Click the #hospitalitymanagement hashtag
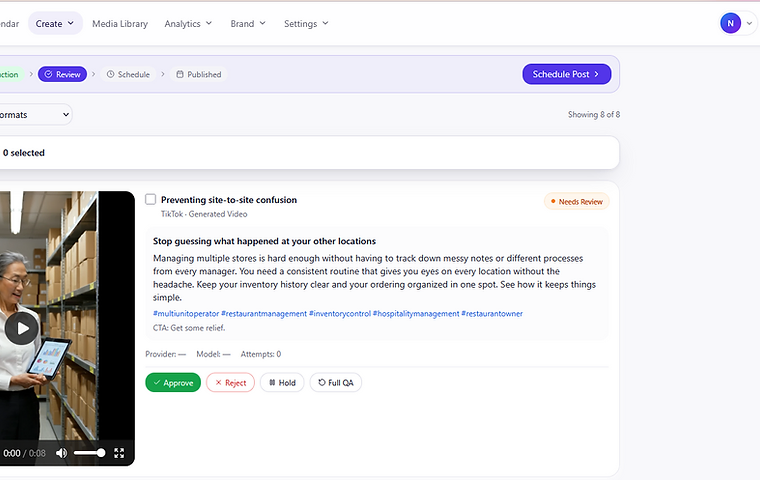Screen dimensions: 760x480 click(x=416, y=314)
